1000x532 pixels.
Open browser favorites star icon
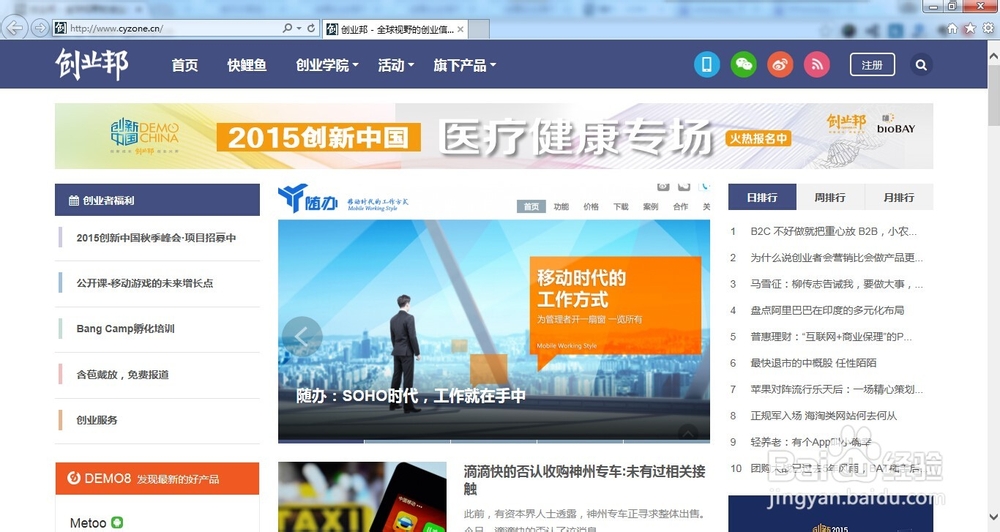[970, 28]
